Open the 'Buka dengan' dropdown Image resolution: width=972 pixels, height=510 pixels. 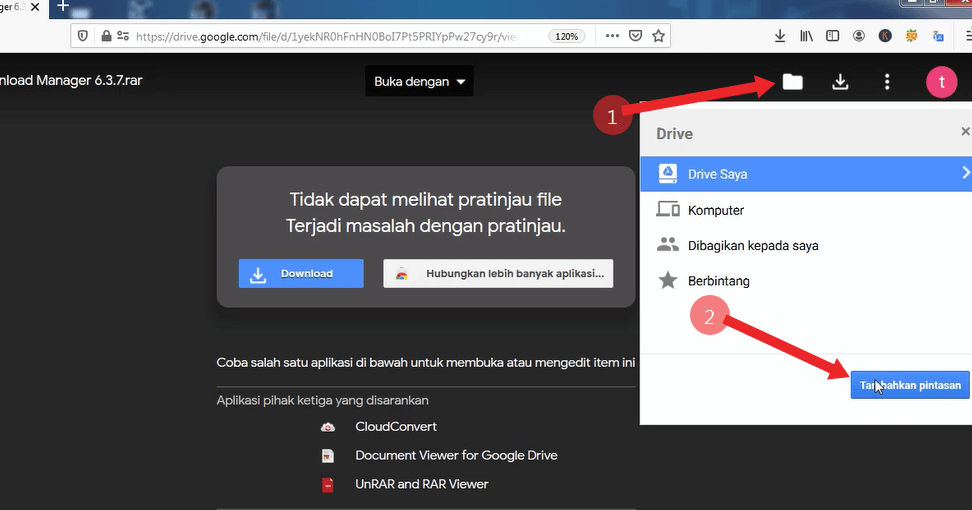pyautogui.click(x=419, y=81)
